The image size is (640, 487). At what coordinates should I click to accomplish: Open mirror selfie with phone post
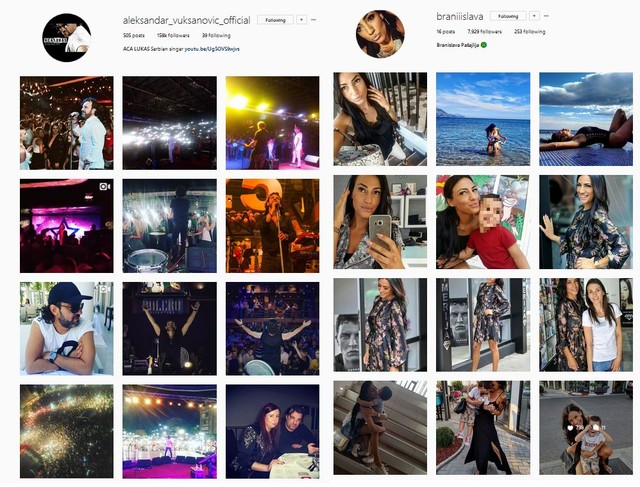(380, 222)
